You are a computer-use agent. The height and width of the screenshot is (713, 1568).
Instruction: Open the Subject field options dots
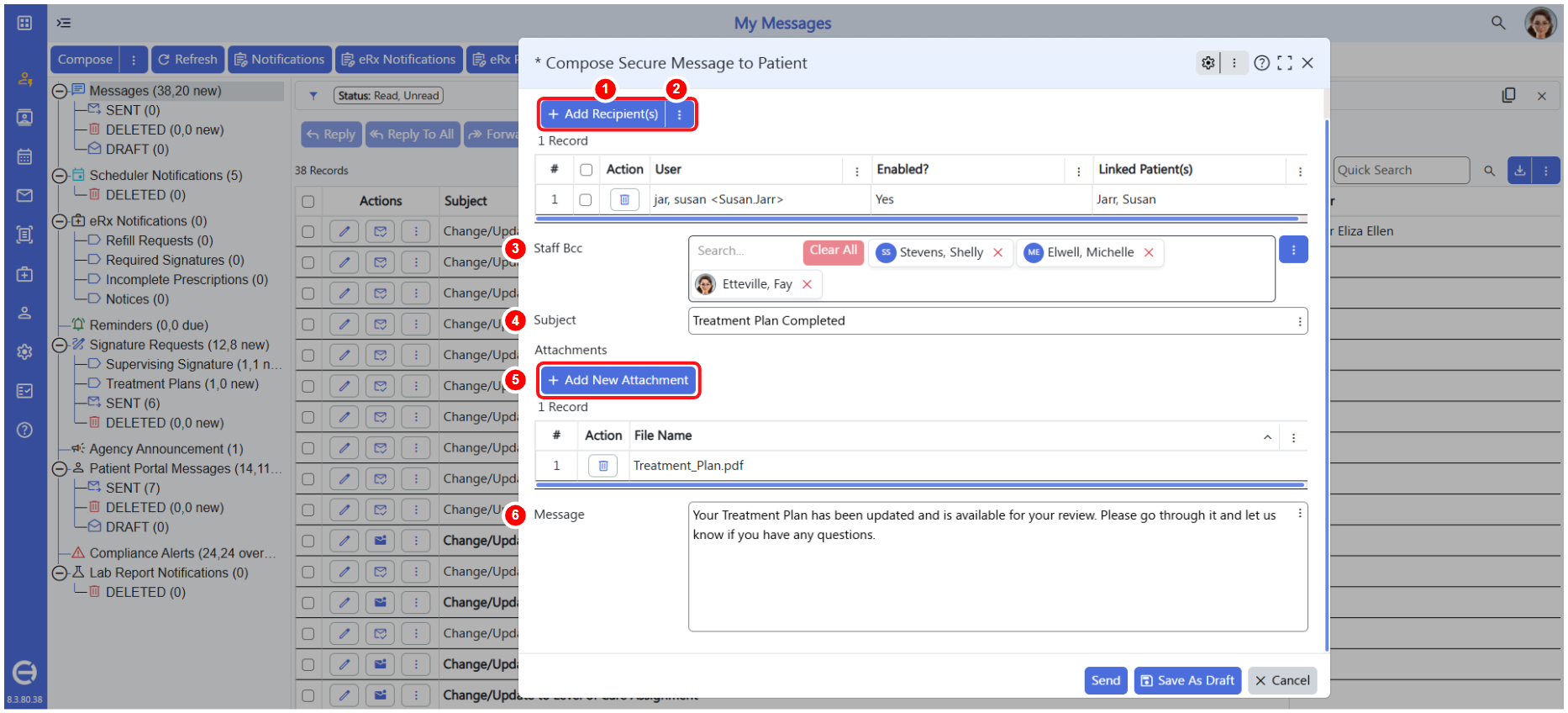1300,321
